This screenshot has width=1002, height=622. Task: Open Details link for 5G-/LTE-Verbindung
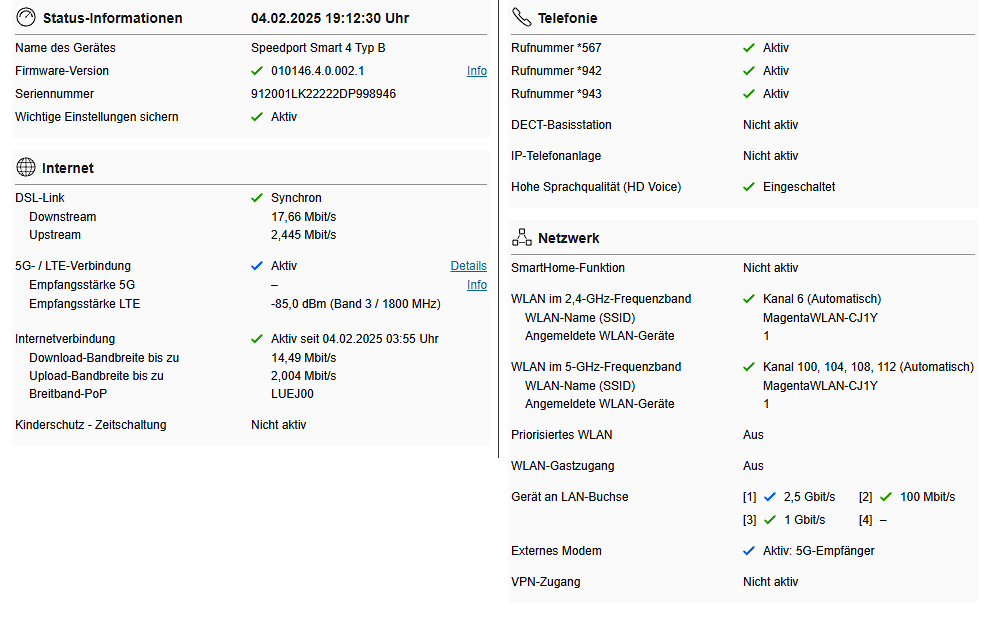468,266
